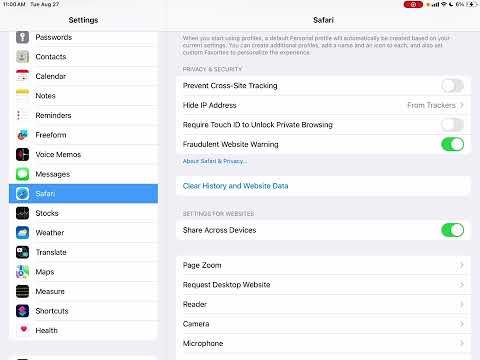480x360 pixels.
Task: Open Health settings
Action: coord(83,330)
